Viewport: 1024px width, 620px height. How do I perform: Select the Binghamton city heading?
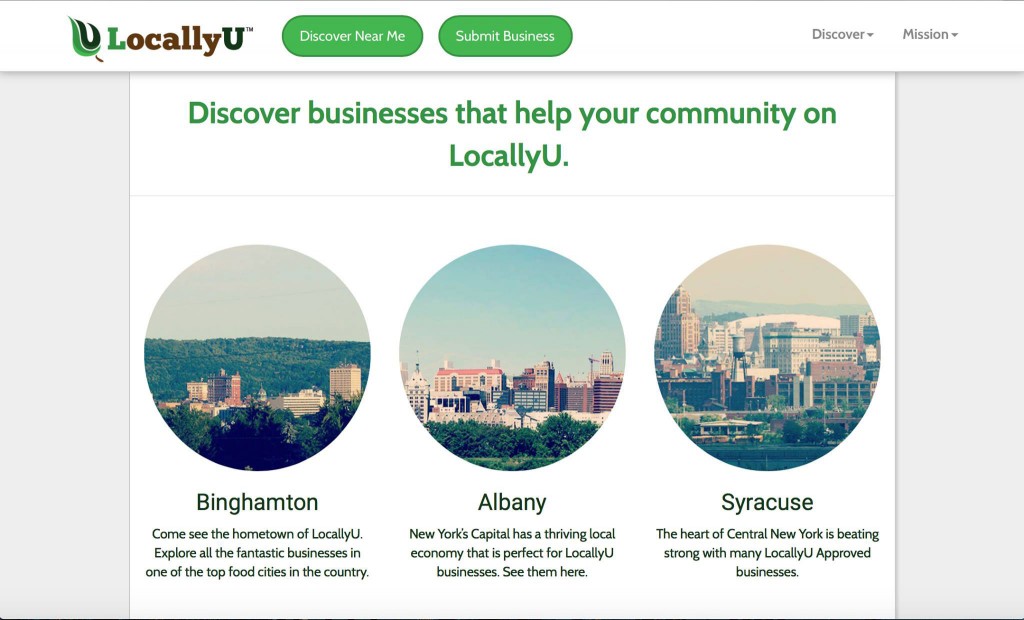click(x=257, y=502)
